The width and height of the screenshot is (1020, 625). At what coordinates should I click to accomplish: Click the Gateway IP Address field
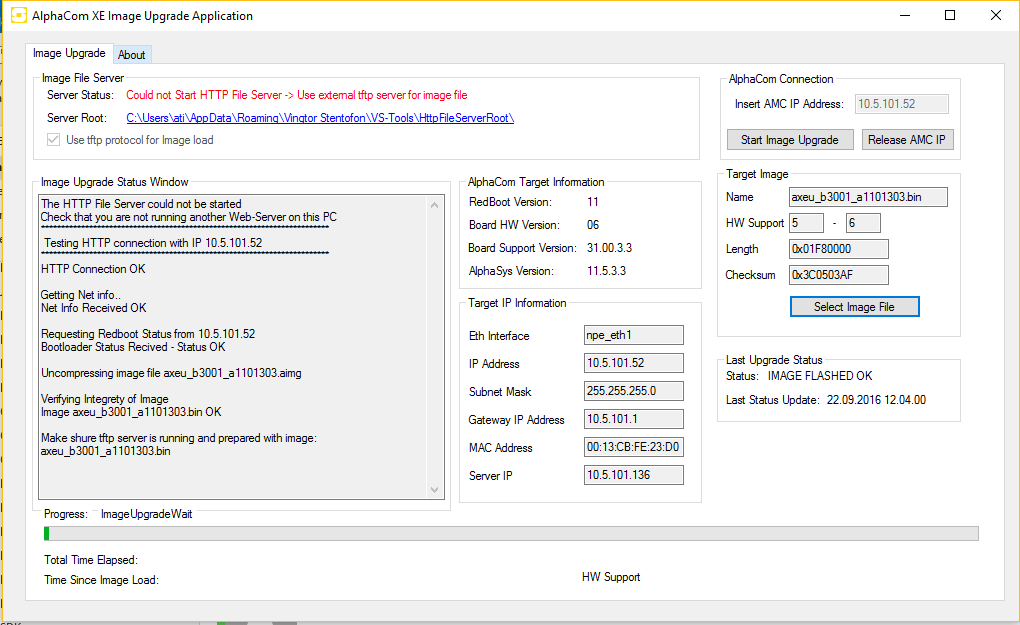click(634, 420)
